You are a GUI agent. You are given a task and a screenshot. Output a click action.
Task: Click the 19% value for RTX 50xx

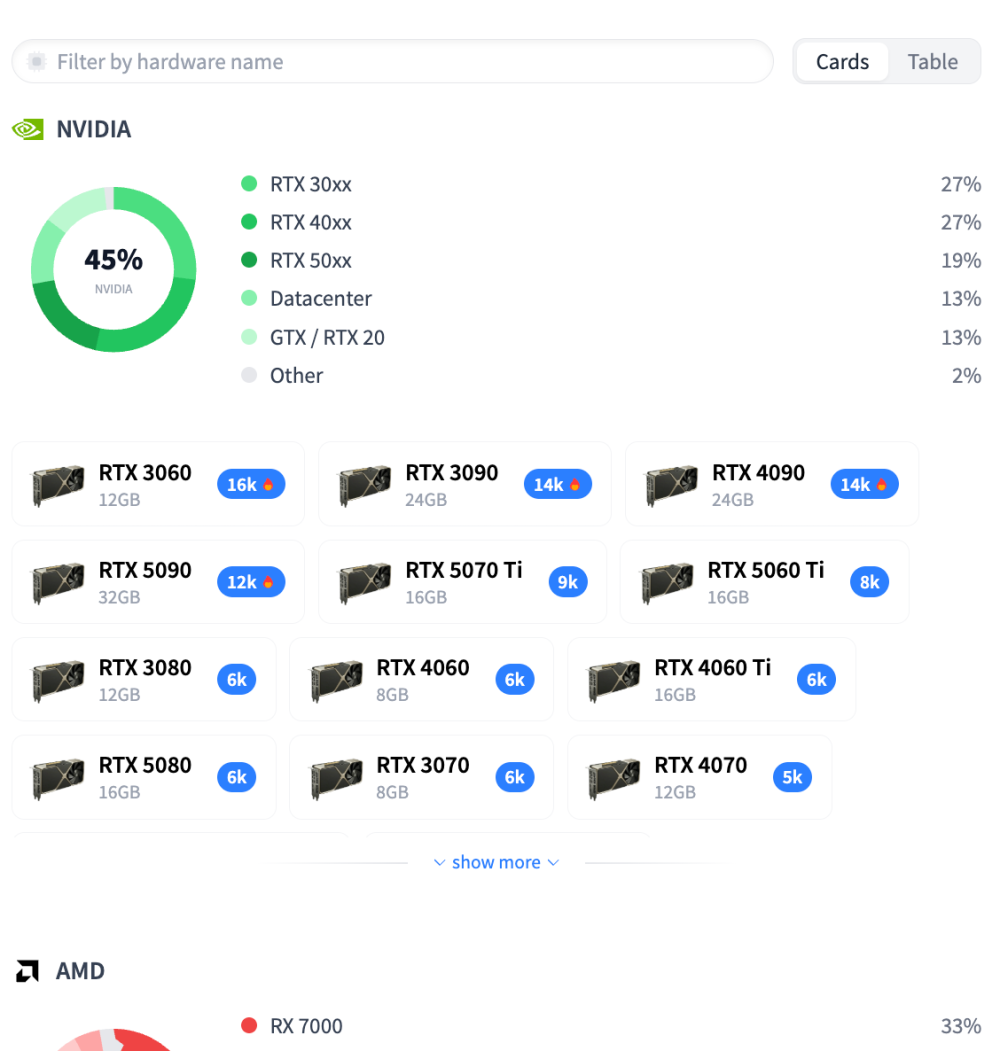(x=961, y=260)
